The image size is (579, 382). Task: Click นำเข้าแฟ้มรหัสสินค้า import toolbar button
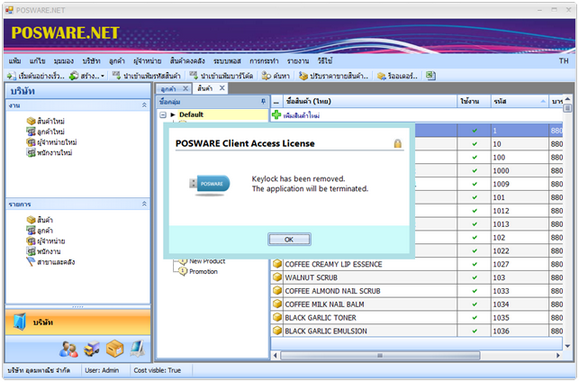(x=146, y=76)
